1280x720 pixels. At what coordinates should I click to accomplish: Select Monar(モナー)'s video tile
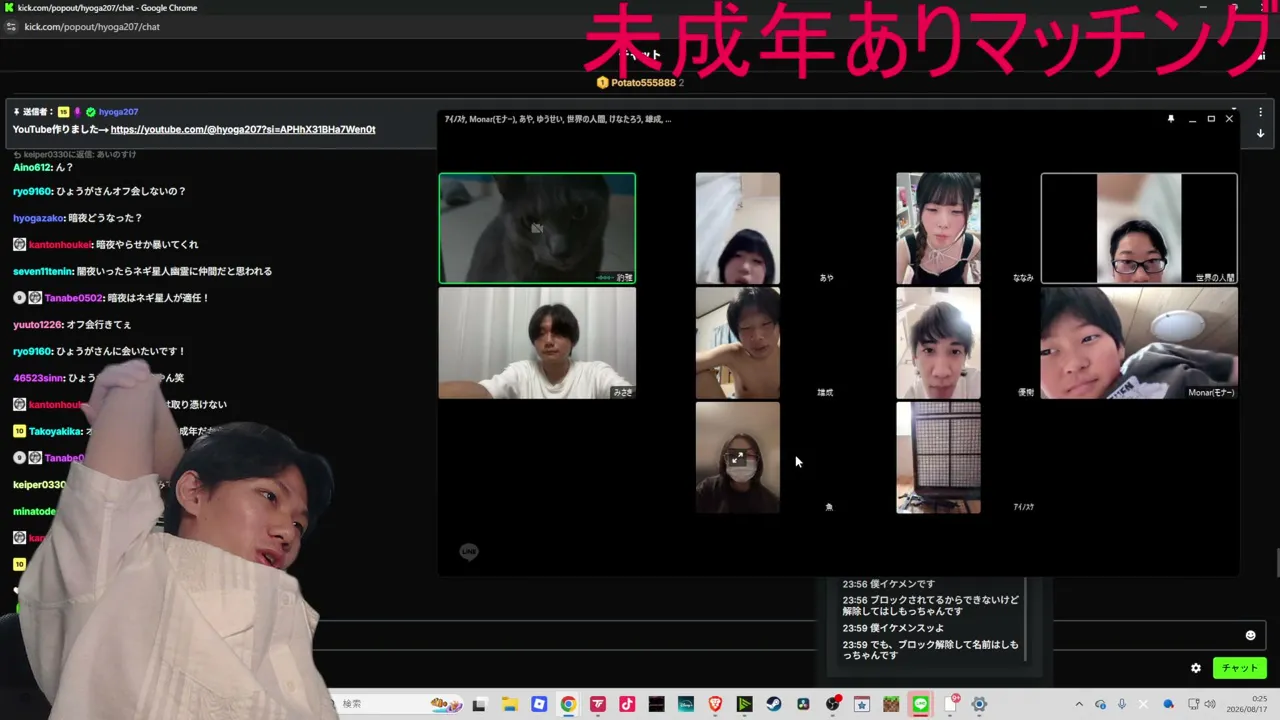[x=1139, y=343]
